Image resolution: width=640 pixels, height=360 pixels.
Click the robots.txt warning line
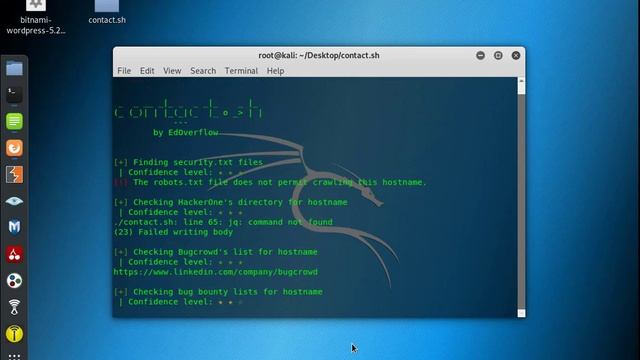coord(270,182)
